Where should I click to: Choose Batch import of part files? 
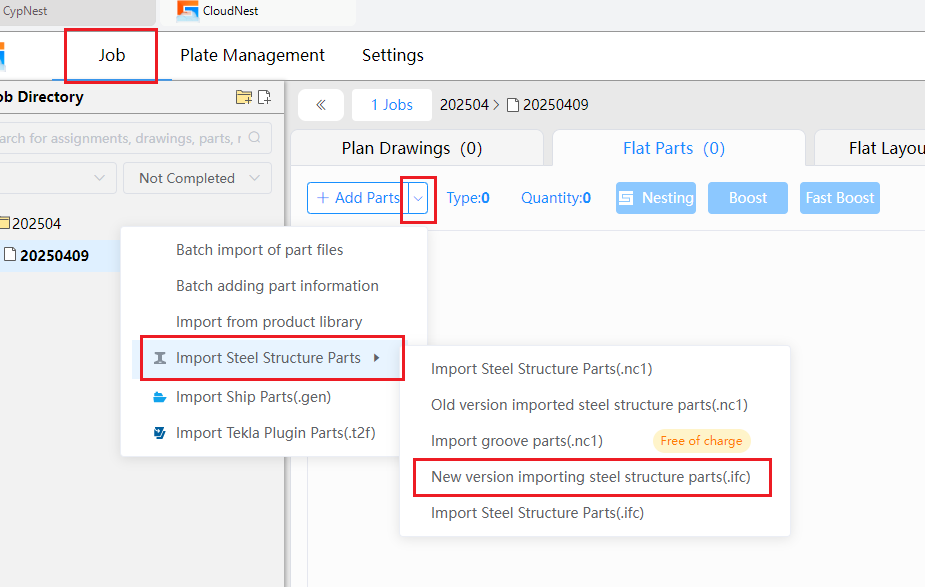(260, 250)
